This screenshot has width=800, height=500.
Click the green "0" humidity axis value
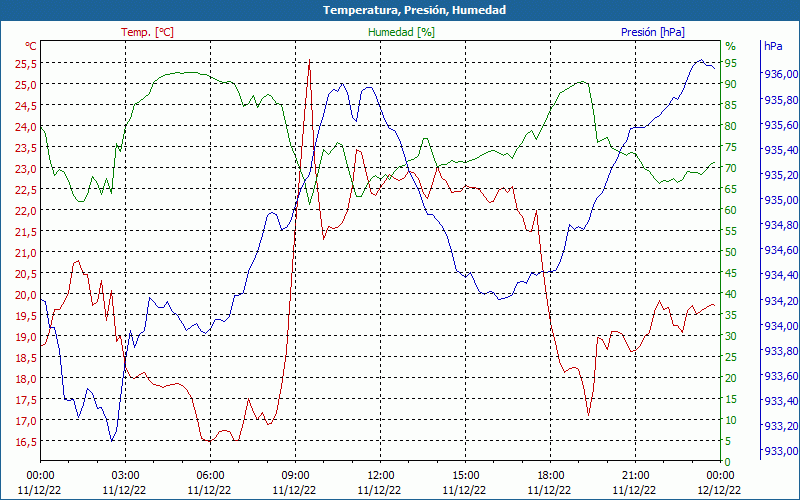pyautogui.click(x=728, y=462)
